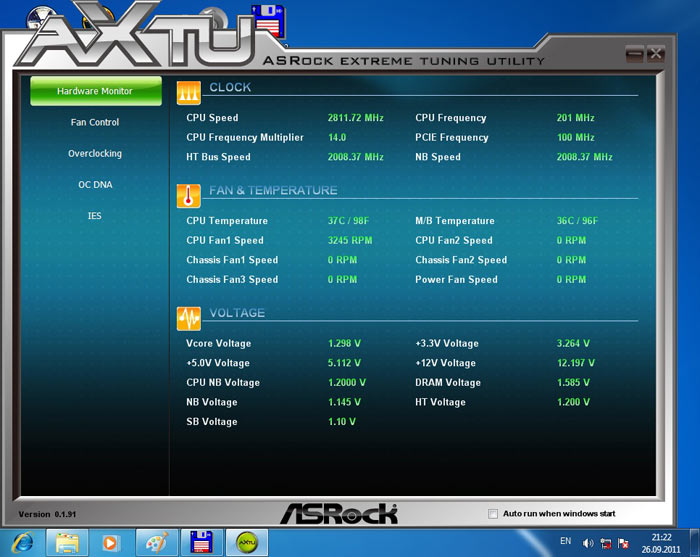The image size is (700, 557).
Task: Enable Auto run when windows start
Action: tap(493, 514)
